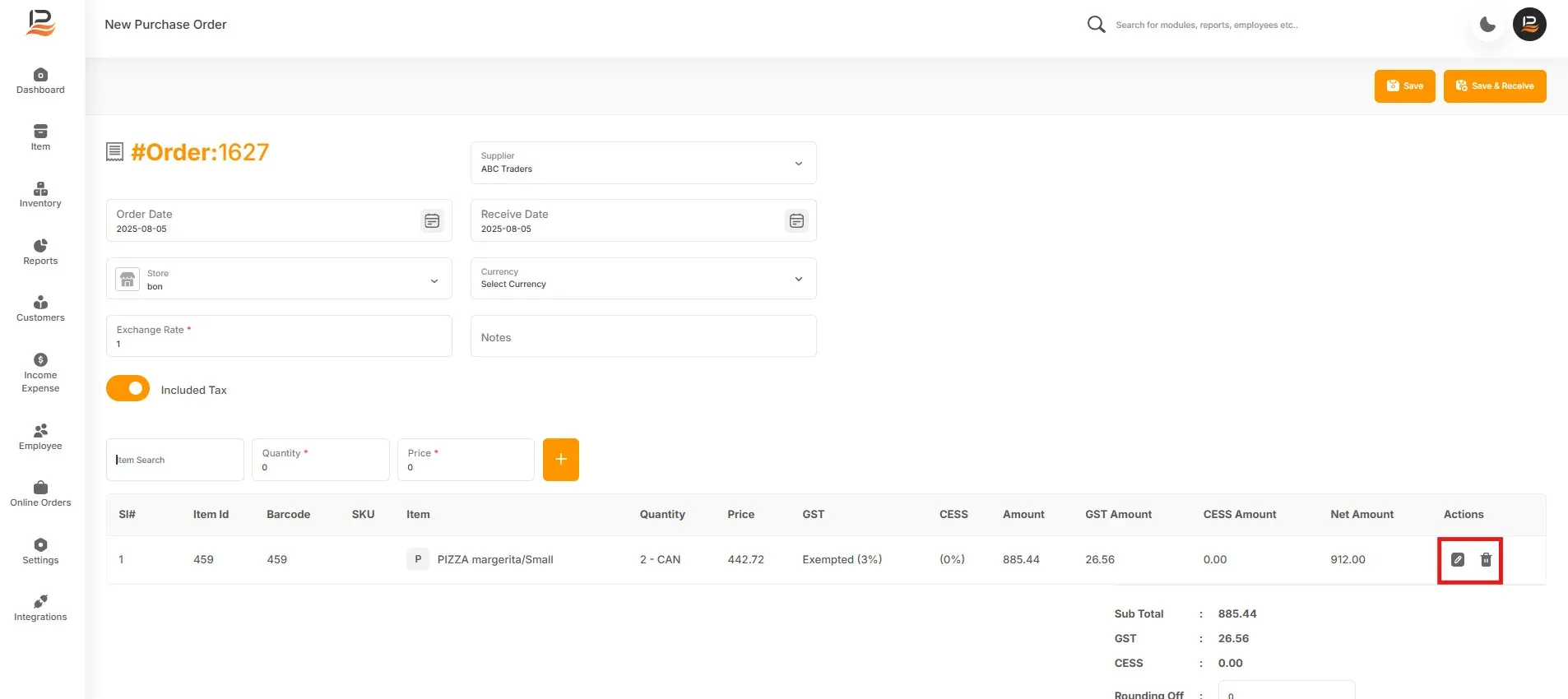Delete the PIZZA margerita row with trash icon
The image size is (1568, 699).
pyautogui.click(x=1486, y=560)
